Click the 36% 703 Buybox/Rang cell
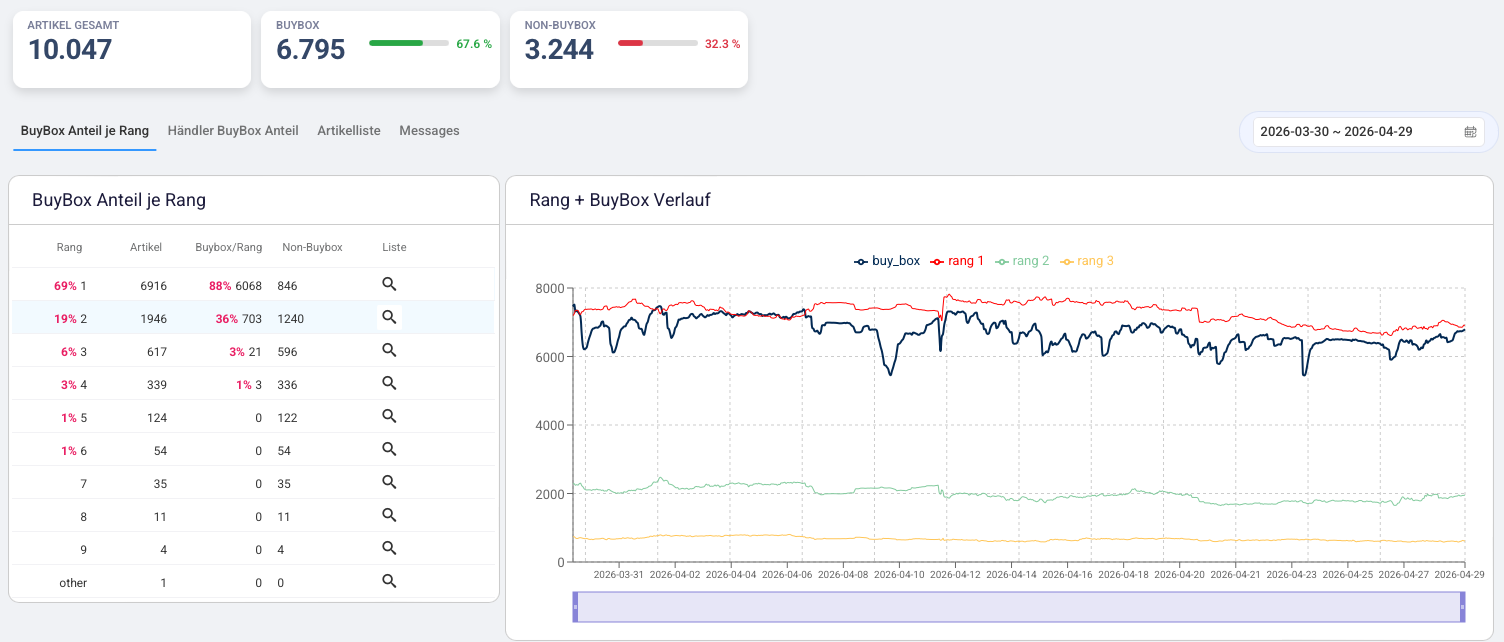This screenshot has width=1504, height=642. (238, 319)
